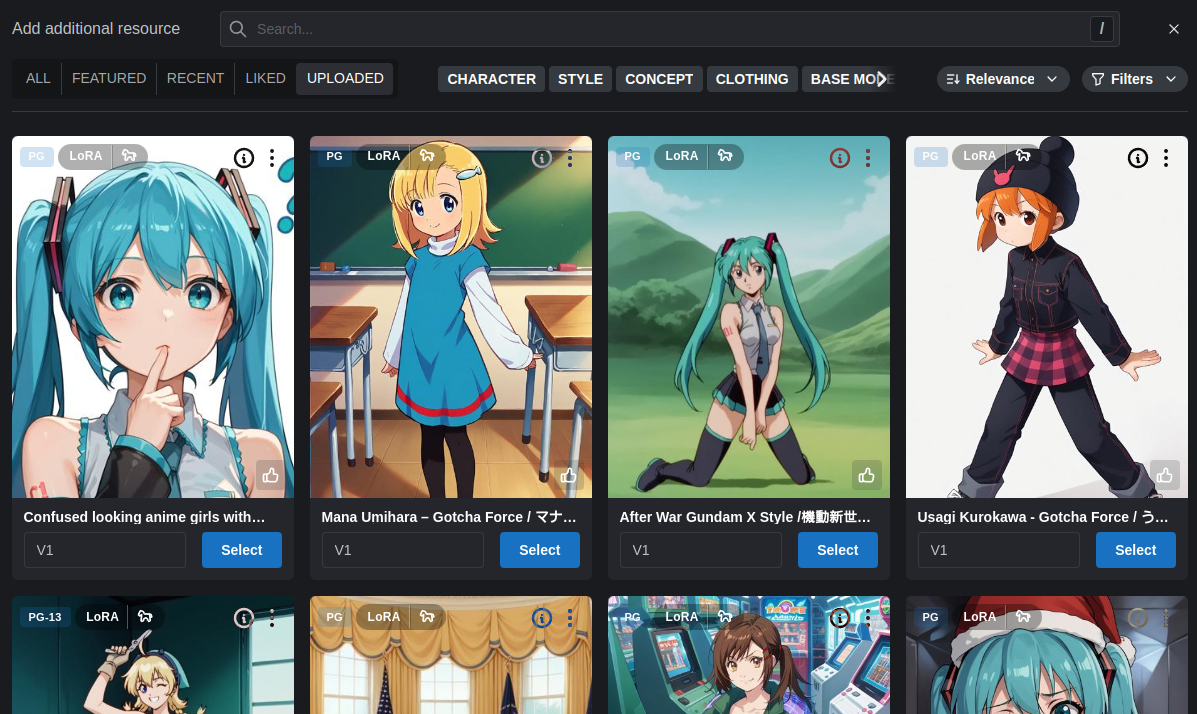Switch to the RECENT tab
Screen dimensions: 1197x714
click(x=195, y=79)
